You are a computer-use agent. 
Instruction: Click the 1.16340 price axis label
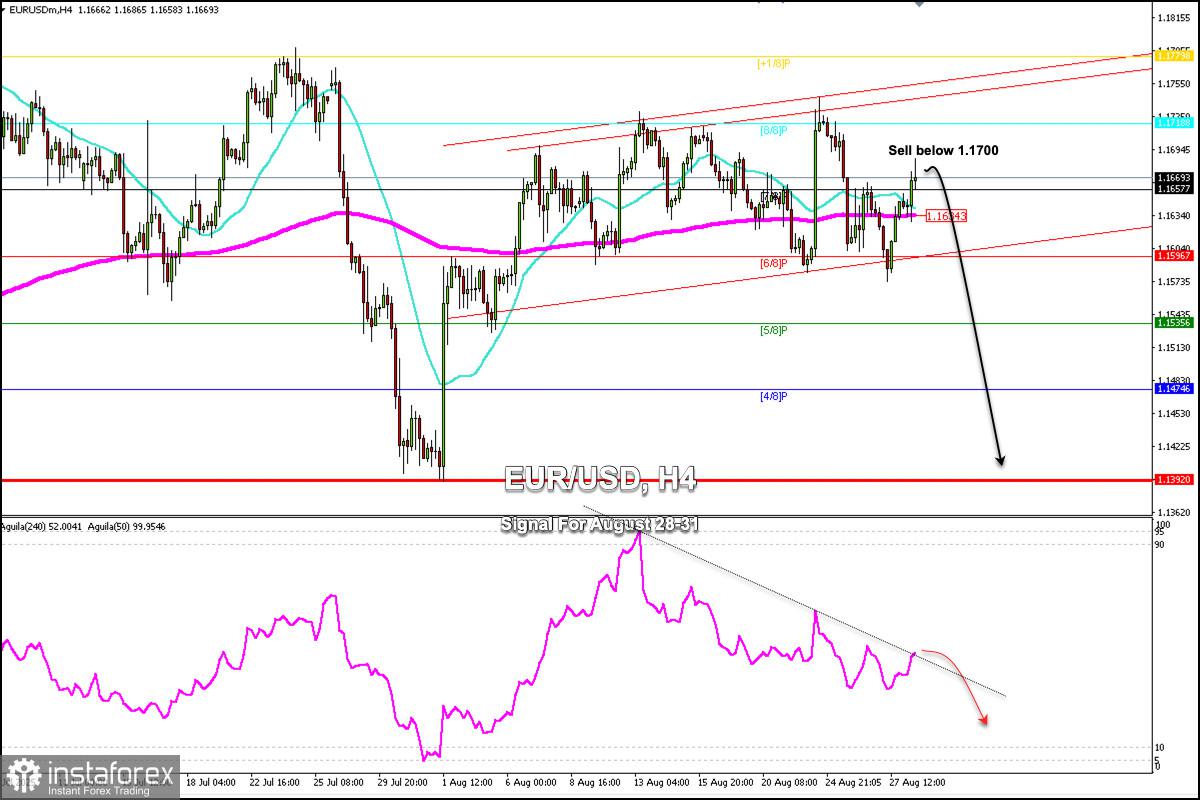[x=1174, y=216]
